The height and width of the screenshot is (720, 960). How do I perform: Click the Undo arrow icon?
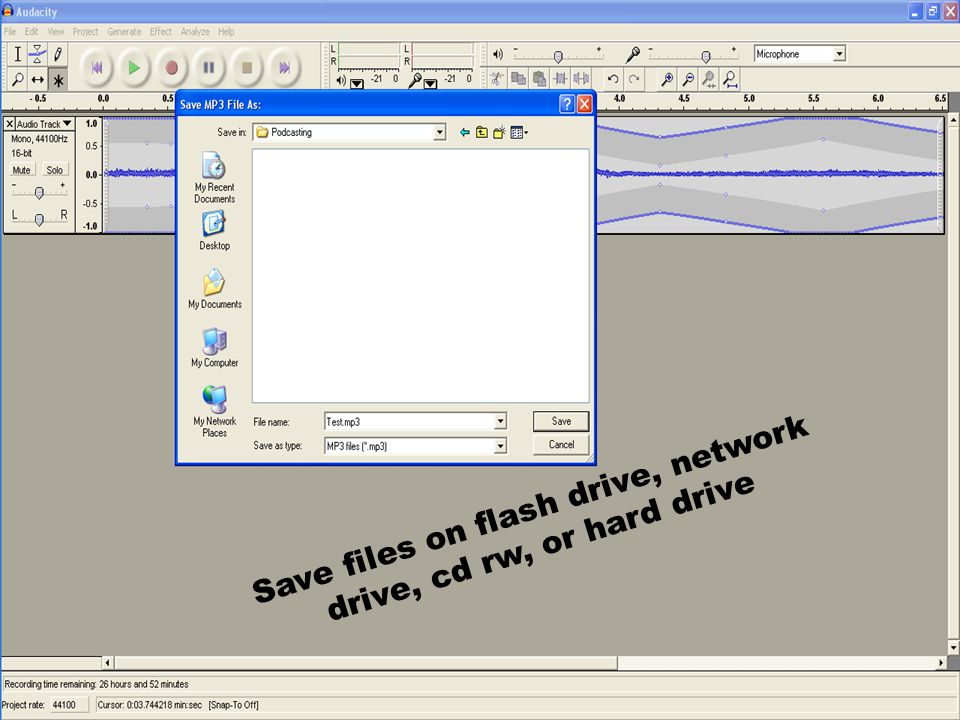613,78
